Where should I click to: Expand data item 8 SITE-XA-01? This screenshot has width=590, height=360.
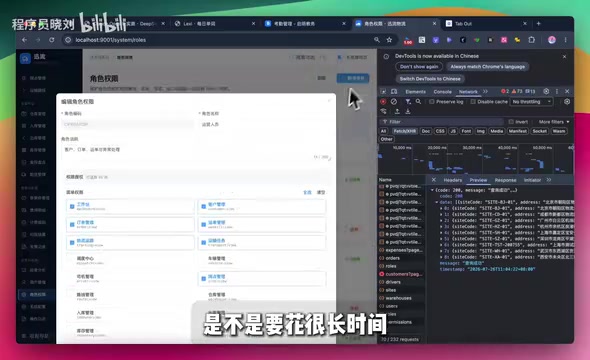(x=441, y=257)
